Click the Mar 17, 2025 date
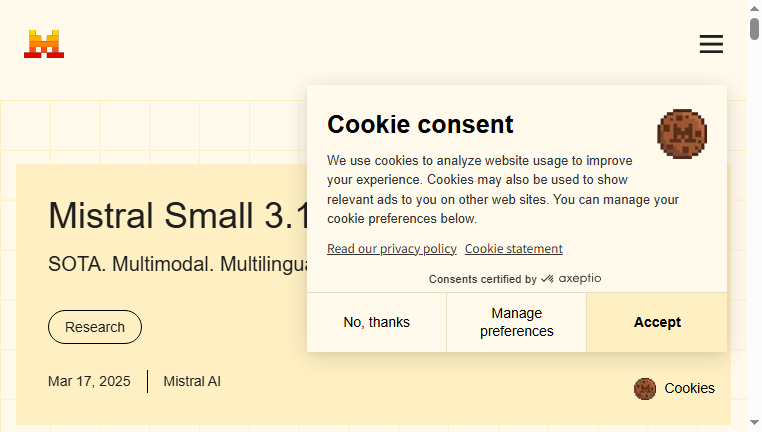 [x=89, y=381]
